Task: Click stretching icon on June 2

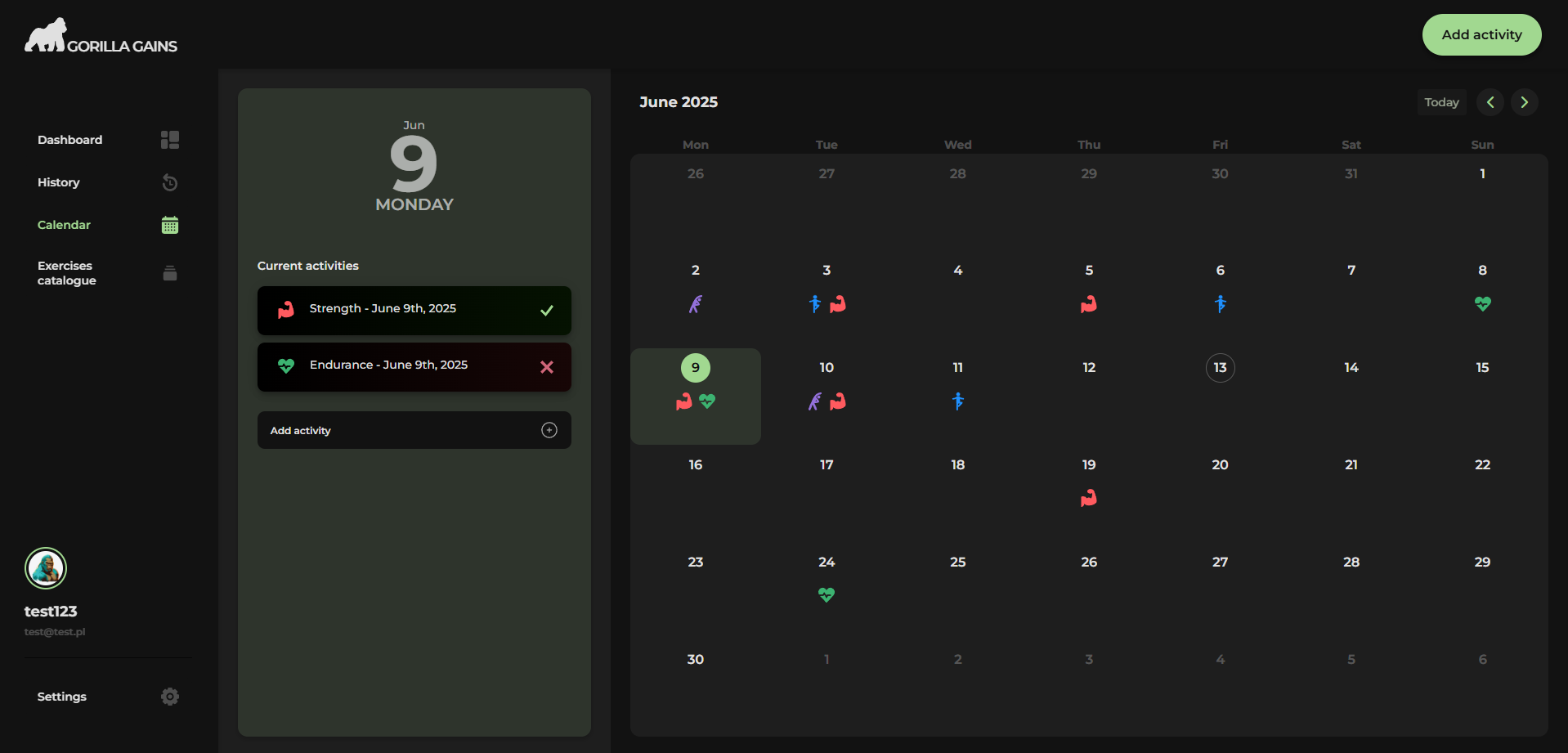Action: tap(696, 304)
